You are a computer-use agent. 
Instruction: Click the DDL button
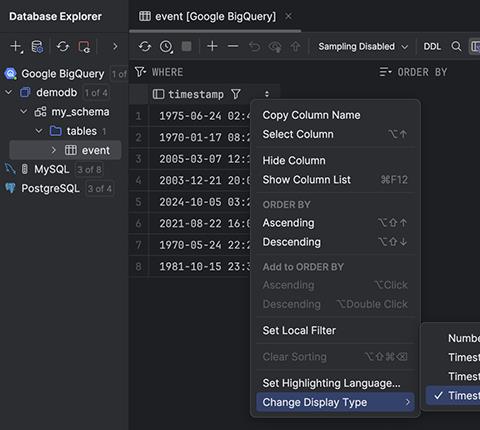(432, 46)
